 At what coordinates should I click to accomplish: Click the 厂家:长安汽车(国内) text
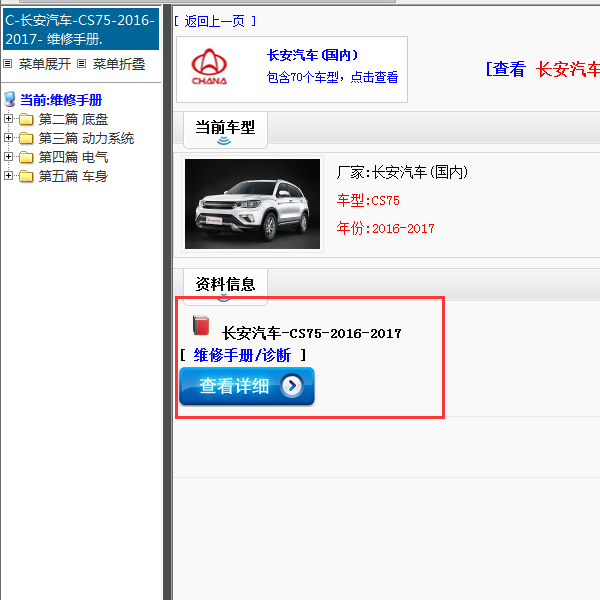(x=402, y=172)
